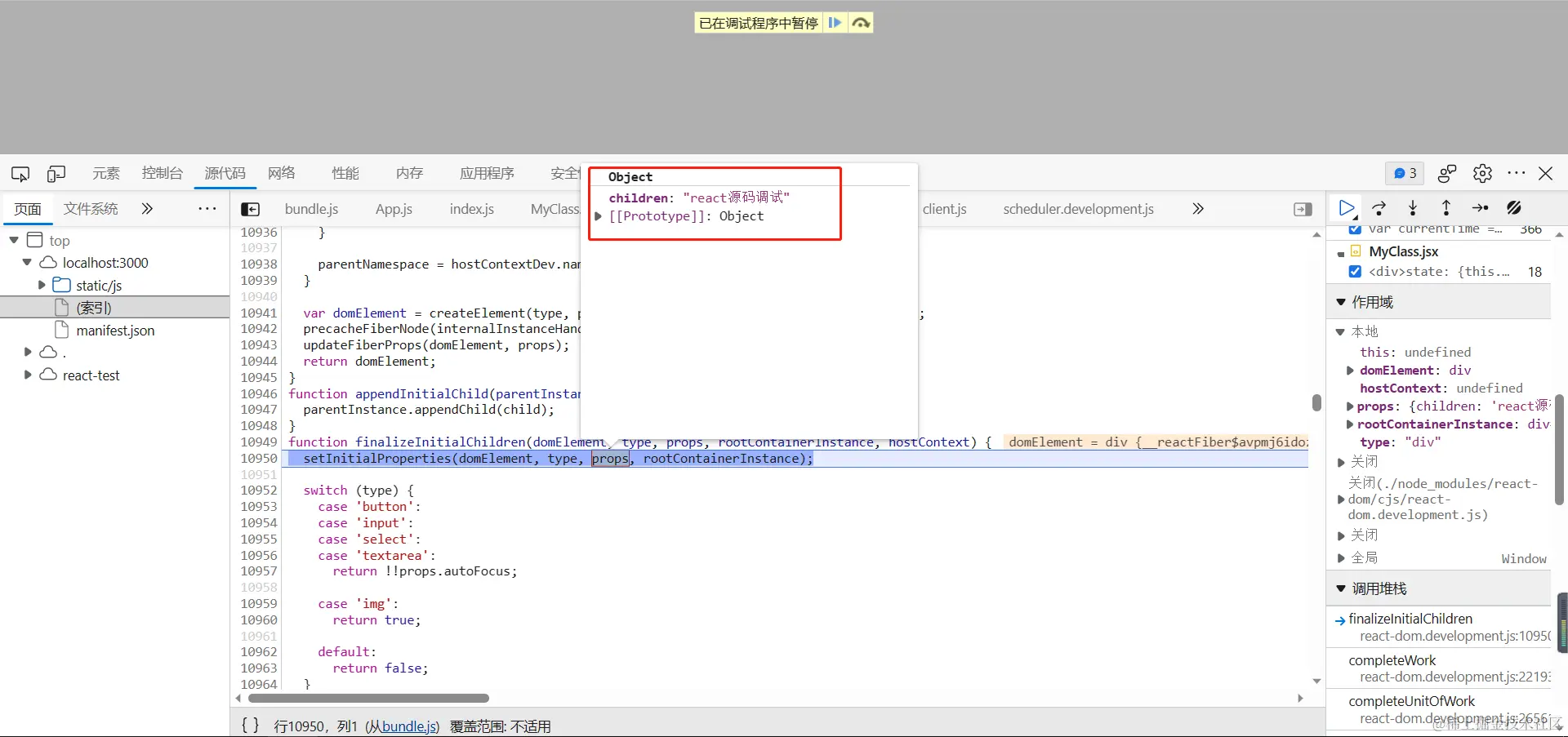The width and height of the screenshot is (1568, 737).
Task: Open DevTools more options menu
Action: point(1517,173)
